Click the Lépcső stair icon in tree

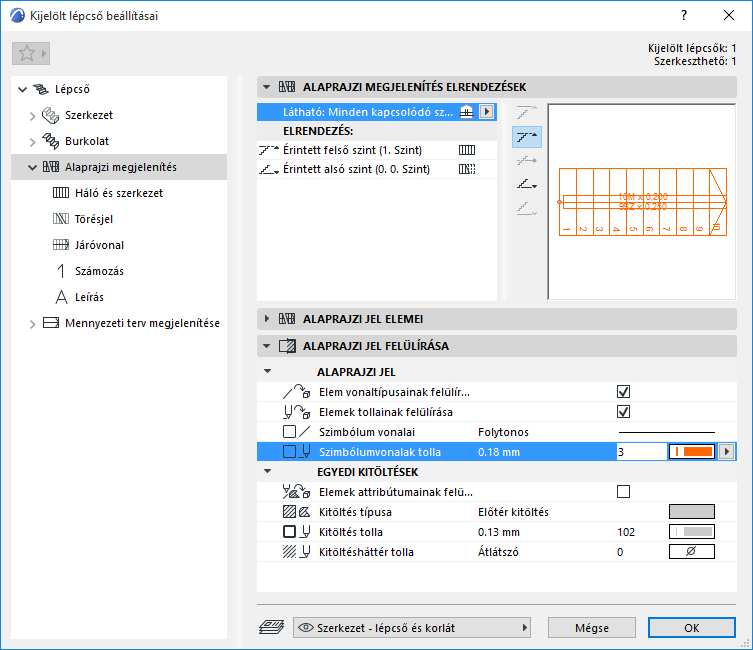(x=41, y=89)
